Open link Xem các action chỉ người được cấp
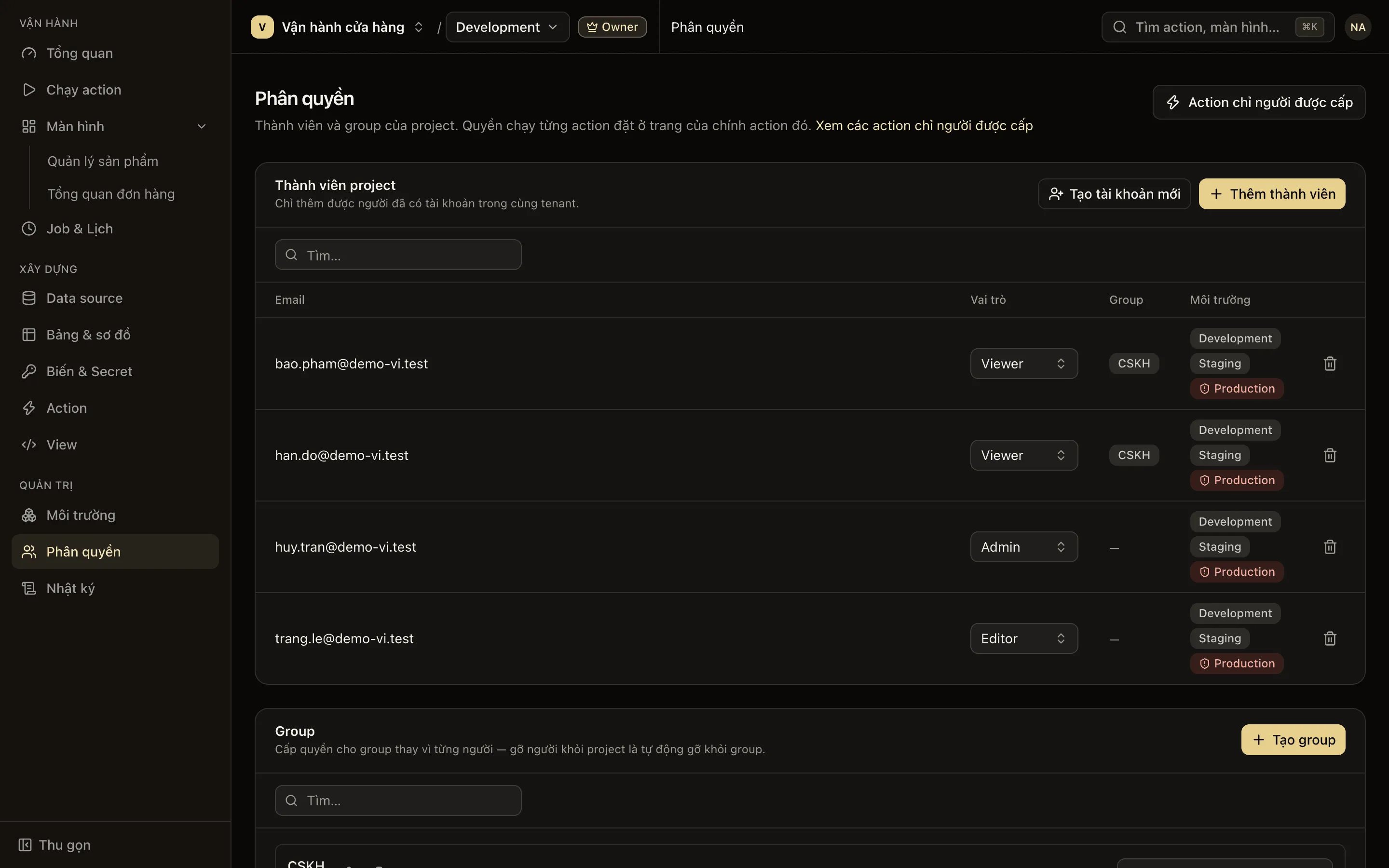 (924, 126)
